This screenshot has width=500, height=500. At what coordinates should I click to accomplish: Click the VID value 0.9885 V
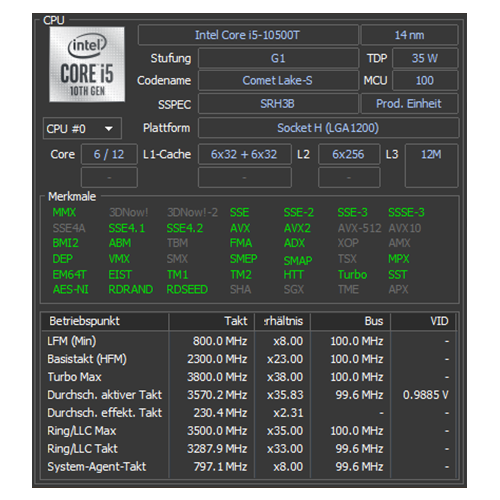tap(426, 395)
